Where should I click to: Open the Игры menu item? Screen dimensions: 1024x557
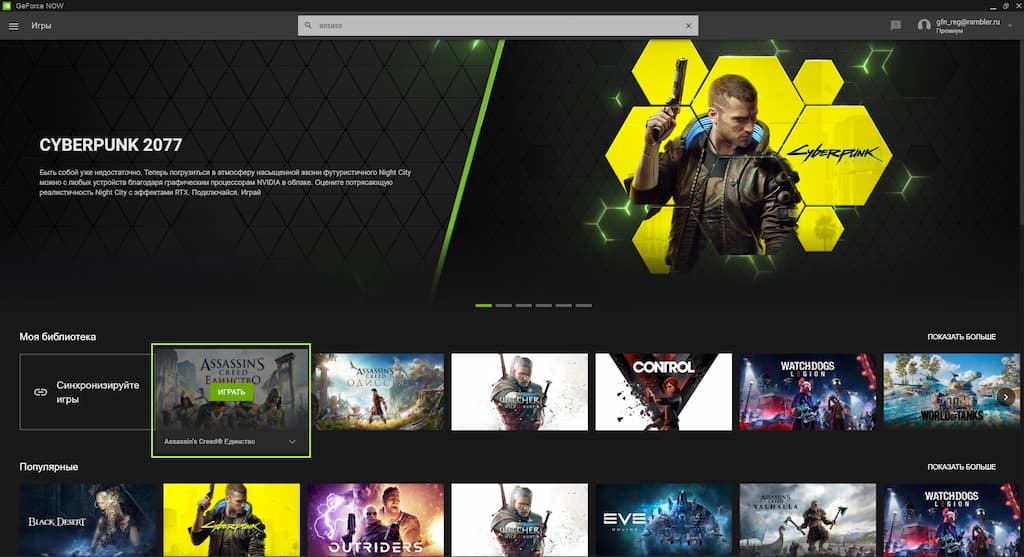[x=41, y=26]
